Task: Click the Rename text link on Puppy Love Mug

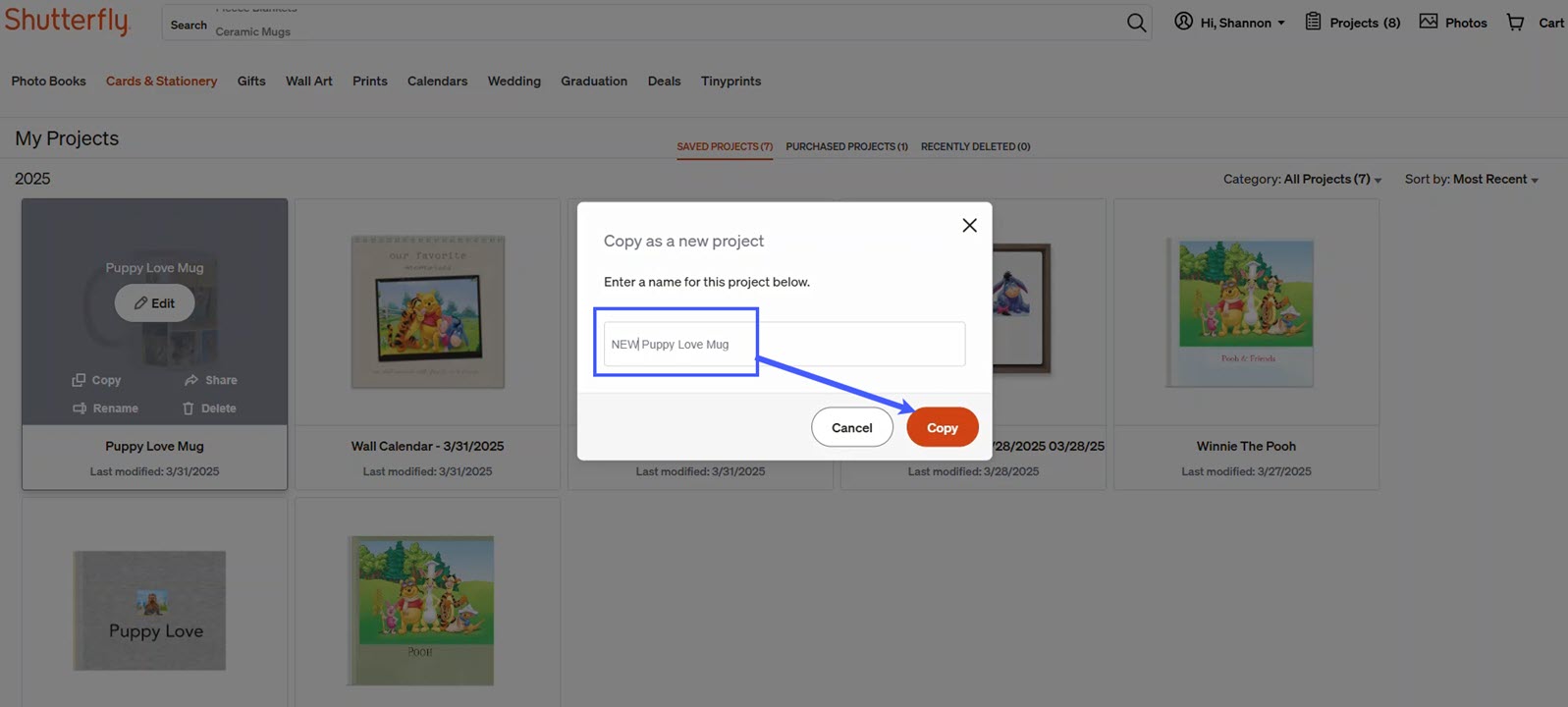Action: [116, 408]
